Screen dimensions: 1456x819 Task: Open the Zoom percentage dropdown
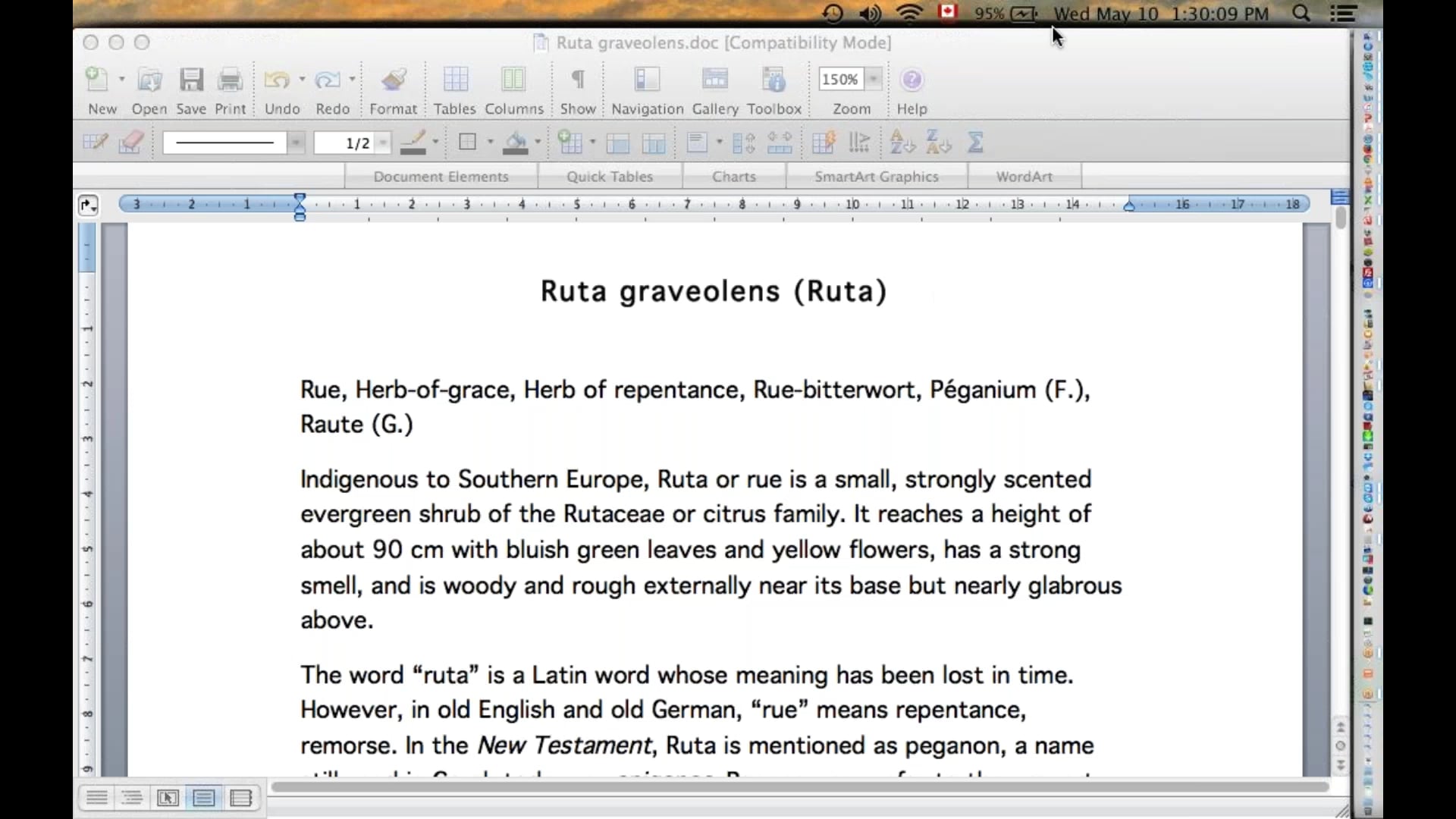point(874,79)
